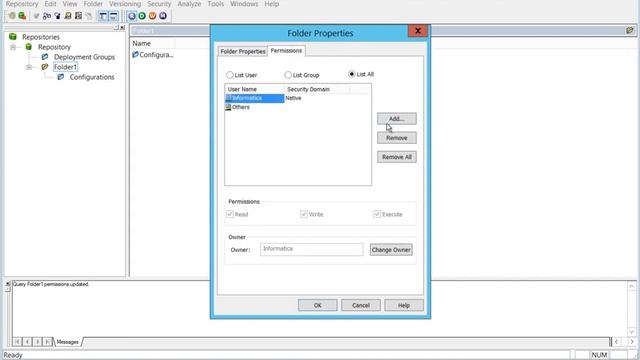
Task: Launch the Repository Manager with the R icon
Action: coord(132,16)
